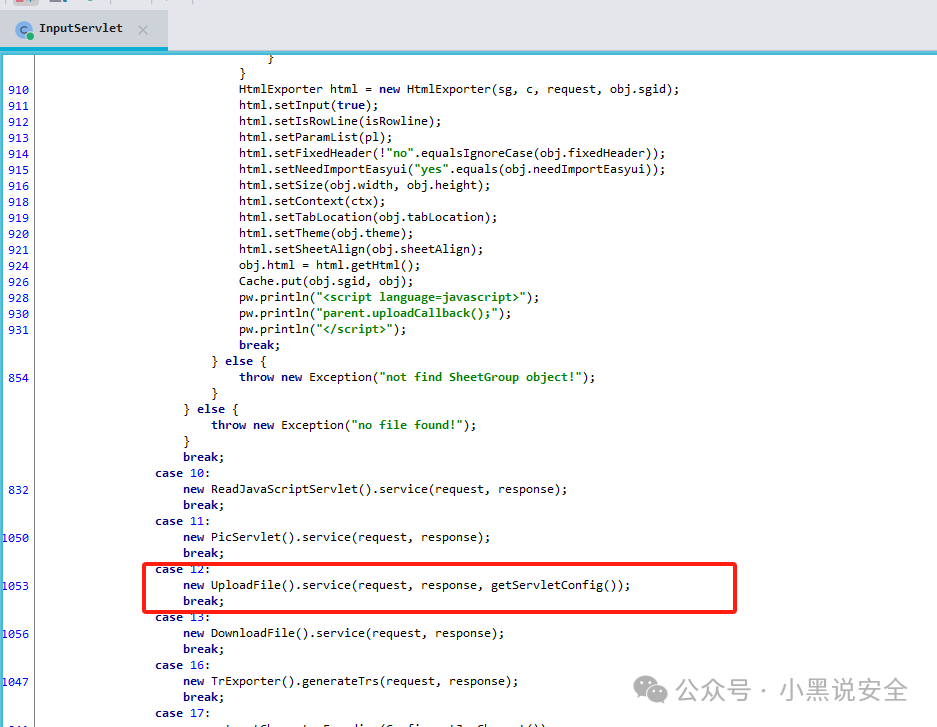Click gutter line number 1050

point(15,538)
